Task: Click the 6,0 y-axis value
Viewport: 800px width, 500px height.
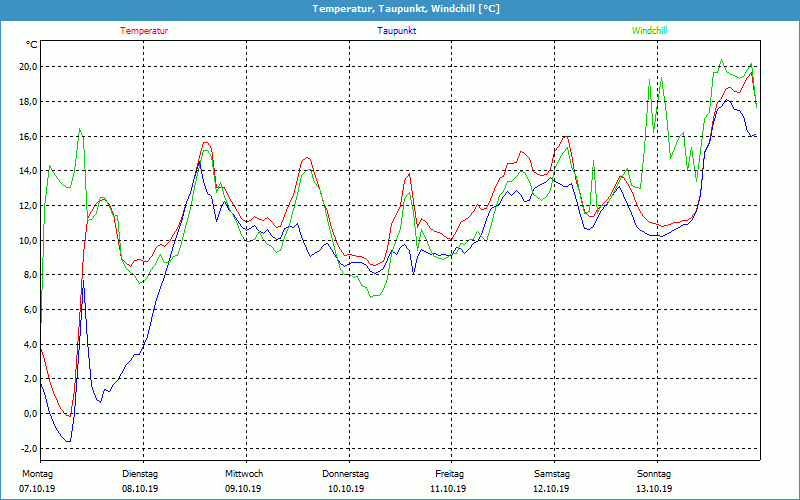Action: [x=30, y=310]
